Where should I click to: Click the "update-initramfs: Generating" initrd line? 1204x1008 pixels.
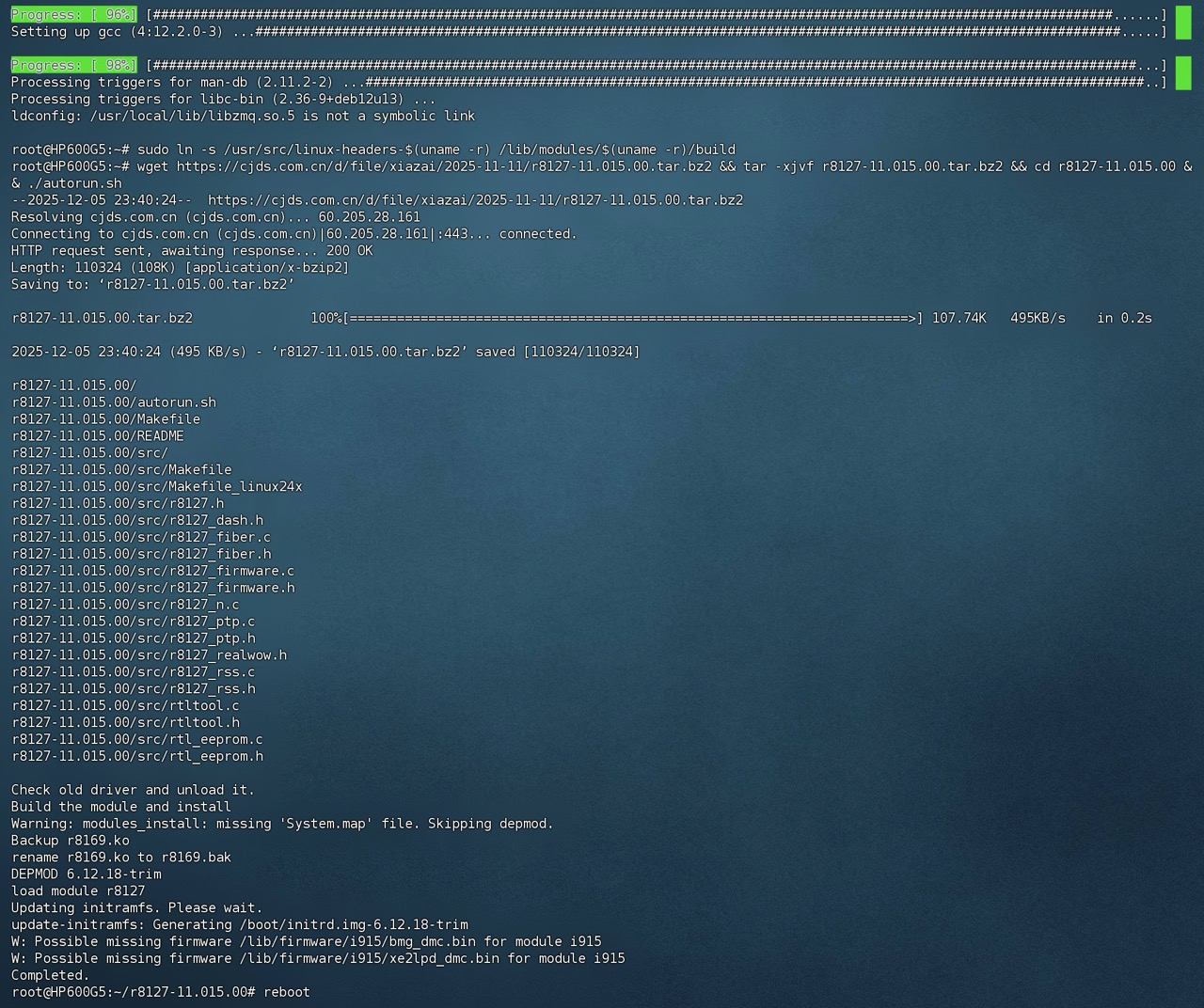coord(240,925)
